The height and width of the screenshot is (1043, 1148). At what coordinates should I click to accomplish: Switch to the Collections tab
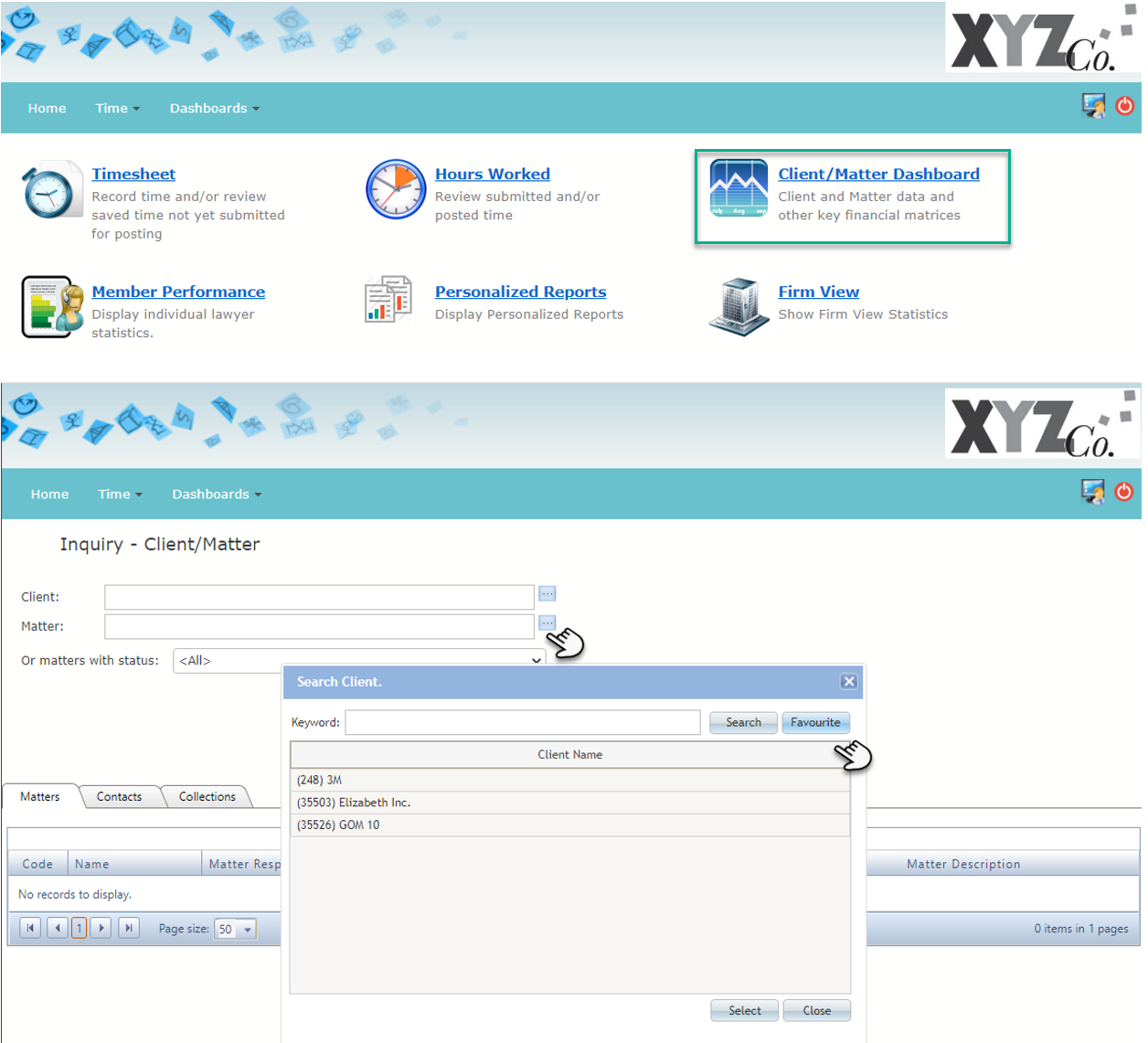pos(207,797)
